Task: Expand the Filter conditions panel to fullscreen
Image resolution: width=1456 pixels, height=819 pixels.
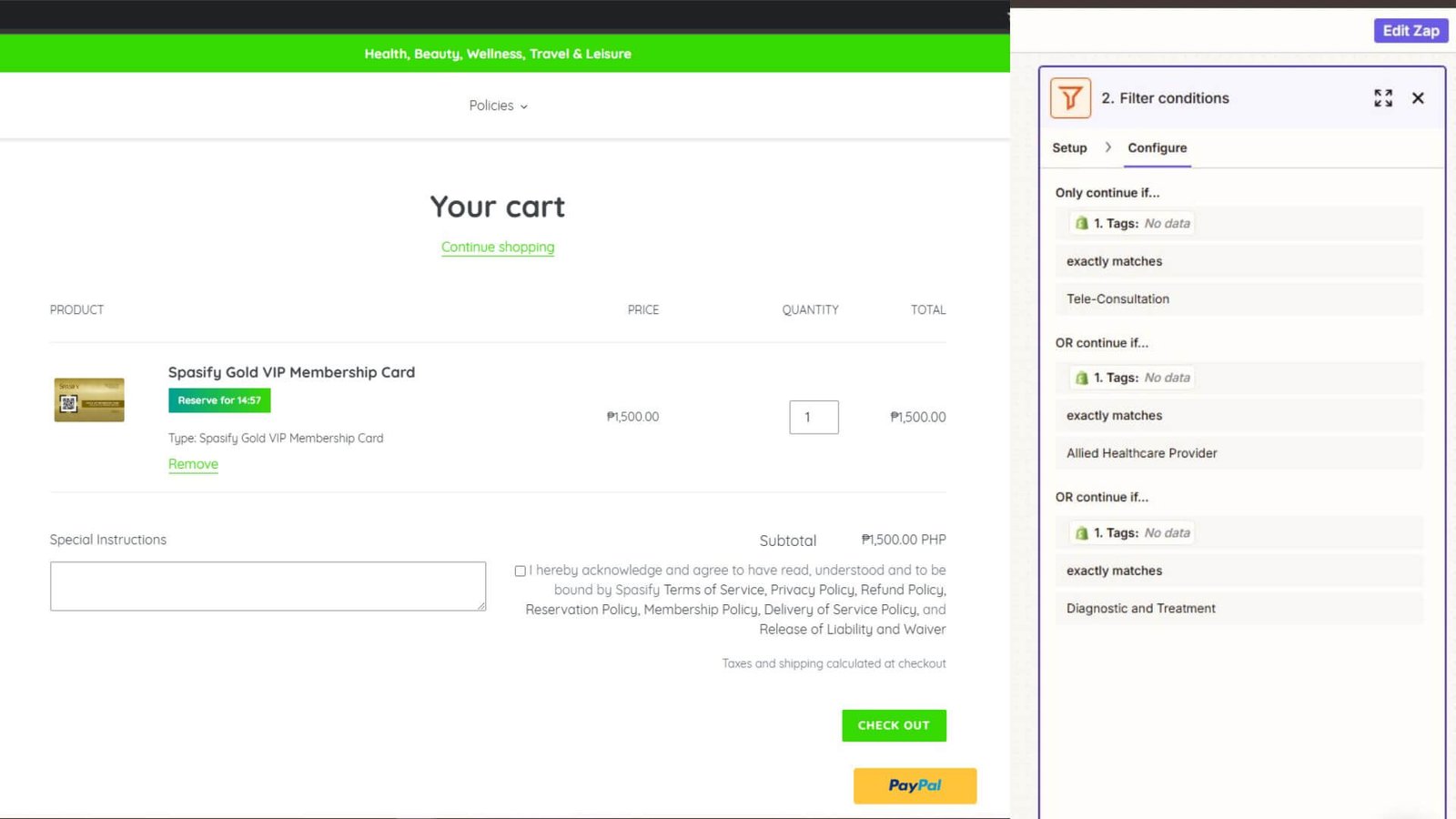Action: pyautogui.click(x=1383, y=98)
